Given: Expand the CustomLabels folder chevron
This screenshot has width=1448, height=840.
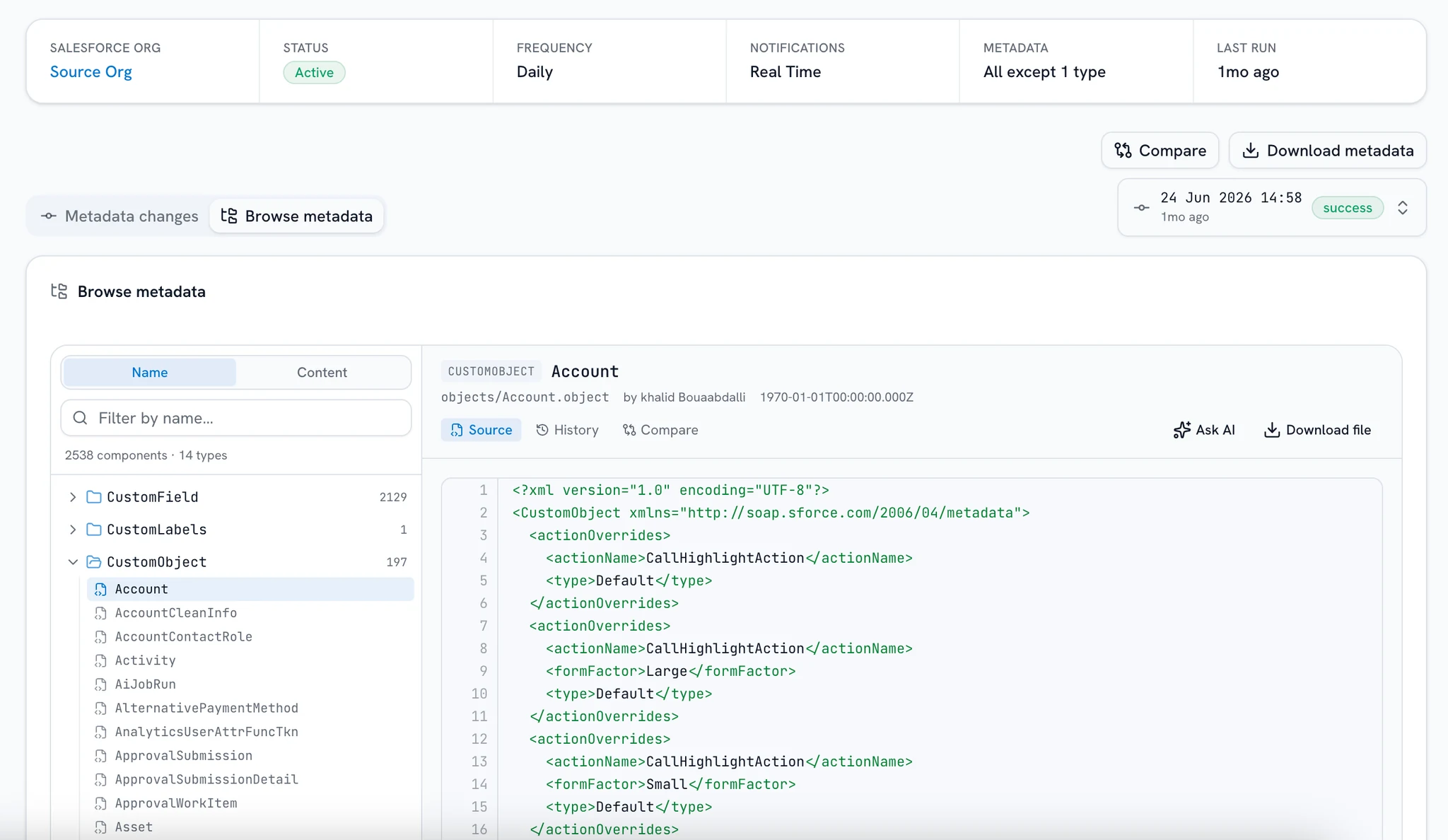Looking at the screenshot, I should click(73, 530).
